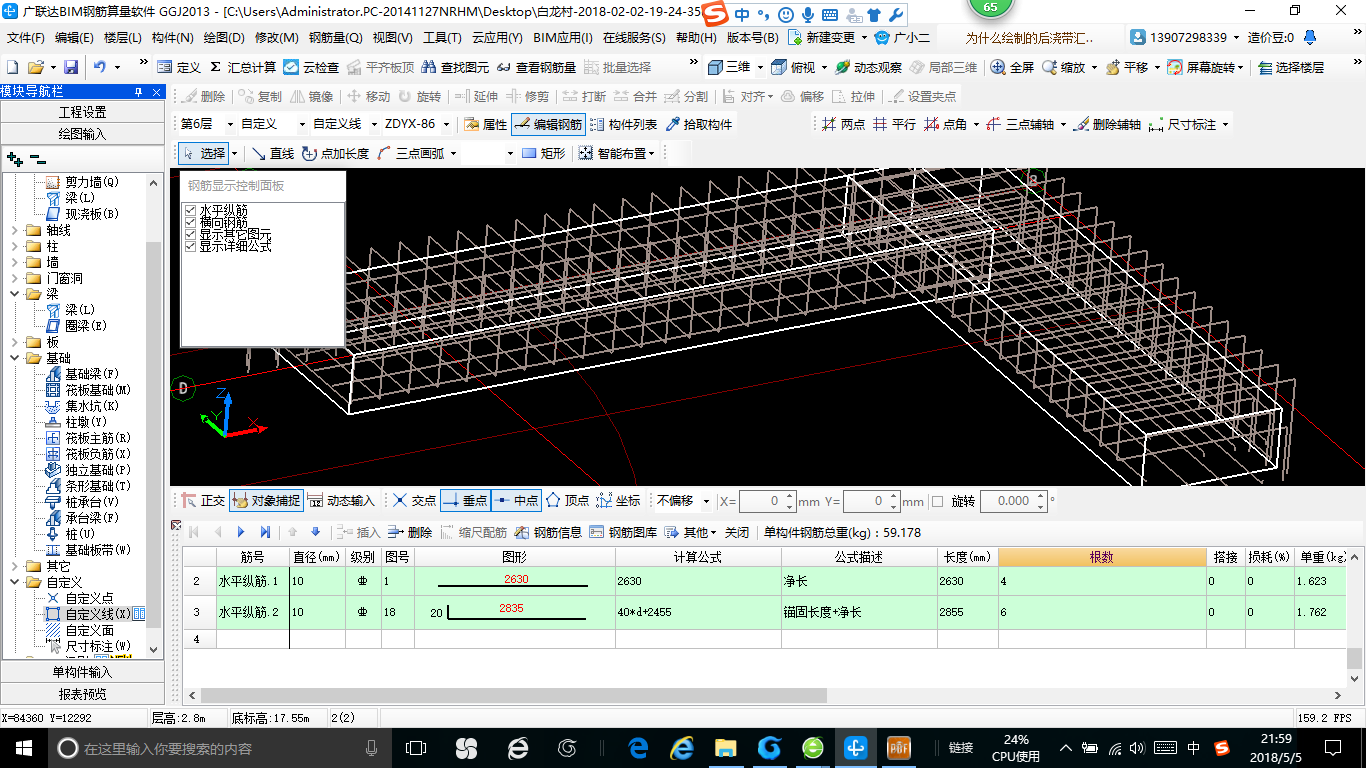Click the Undo arrow icon
Viewport: 1366px width, 768px height.
[x=100, y=67]
